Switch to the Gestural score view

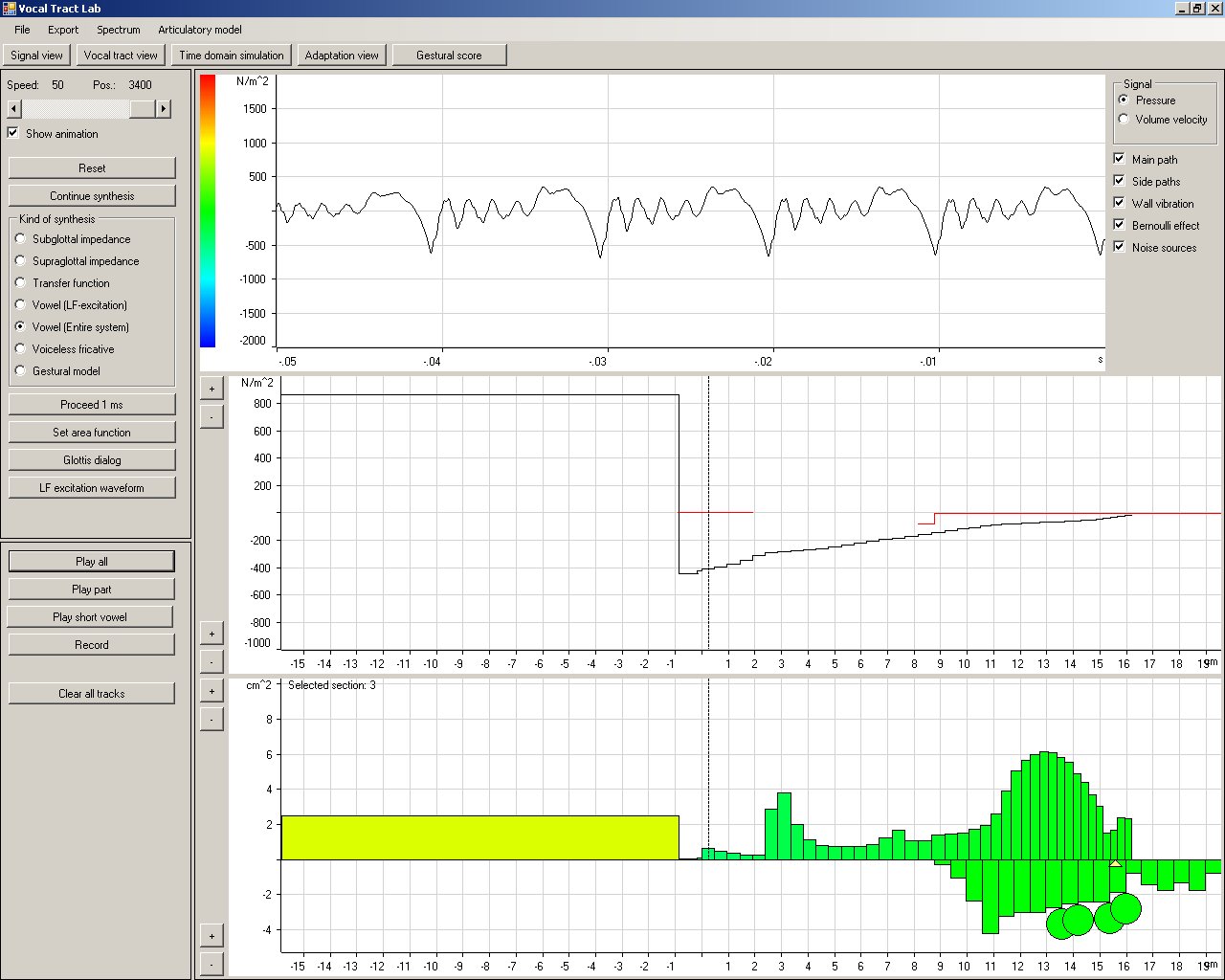tap(449, 56)
